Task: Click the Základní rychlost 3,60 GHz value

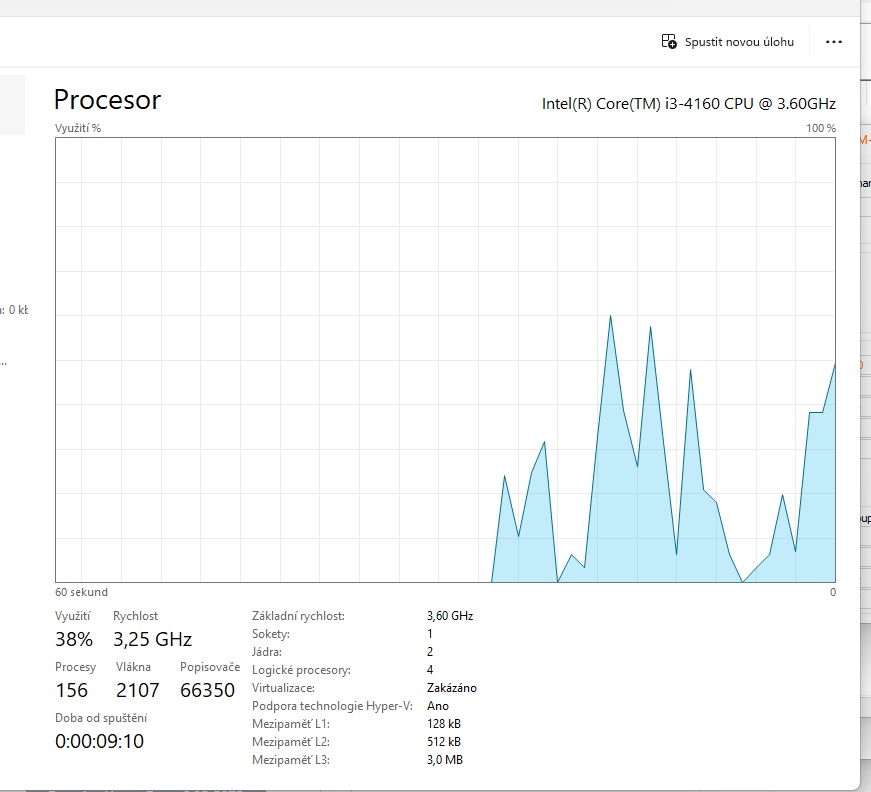Action: pyautogui.click(x=450, y=616)
